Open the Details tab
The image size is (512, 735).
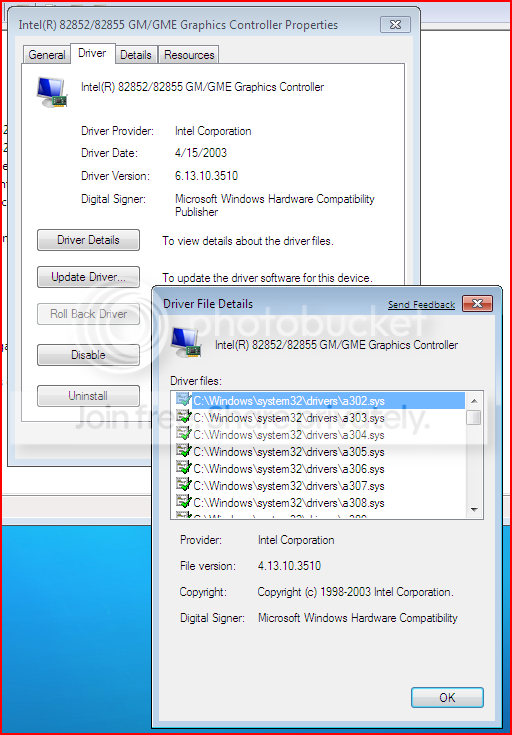(x=136, y=55)
